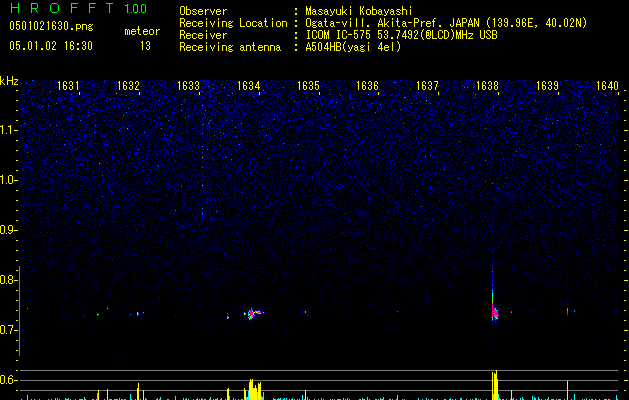Click the small red echo near 1639

(x=568, y=311)
